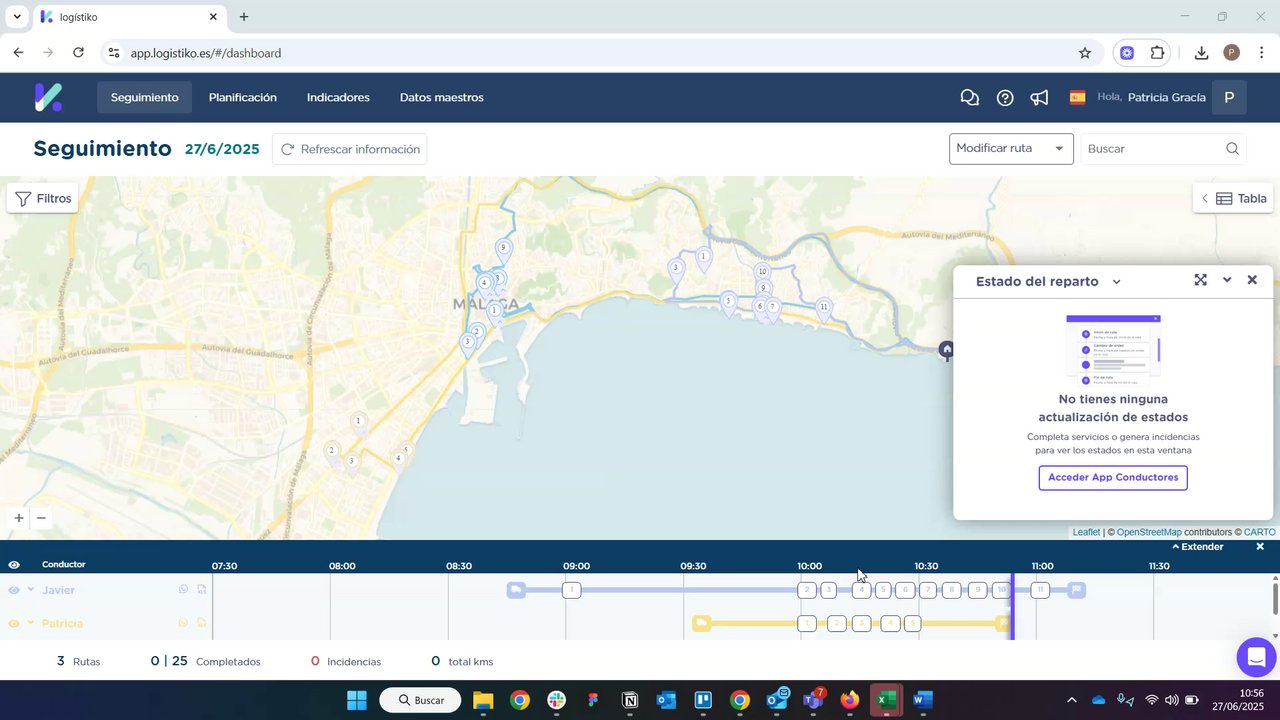Viewport: 1280px width, 720px height.
Task: Close the Estado del reparto panel
Action: tap(1252, 280)
